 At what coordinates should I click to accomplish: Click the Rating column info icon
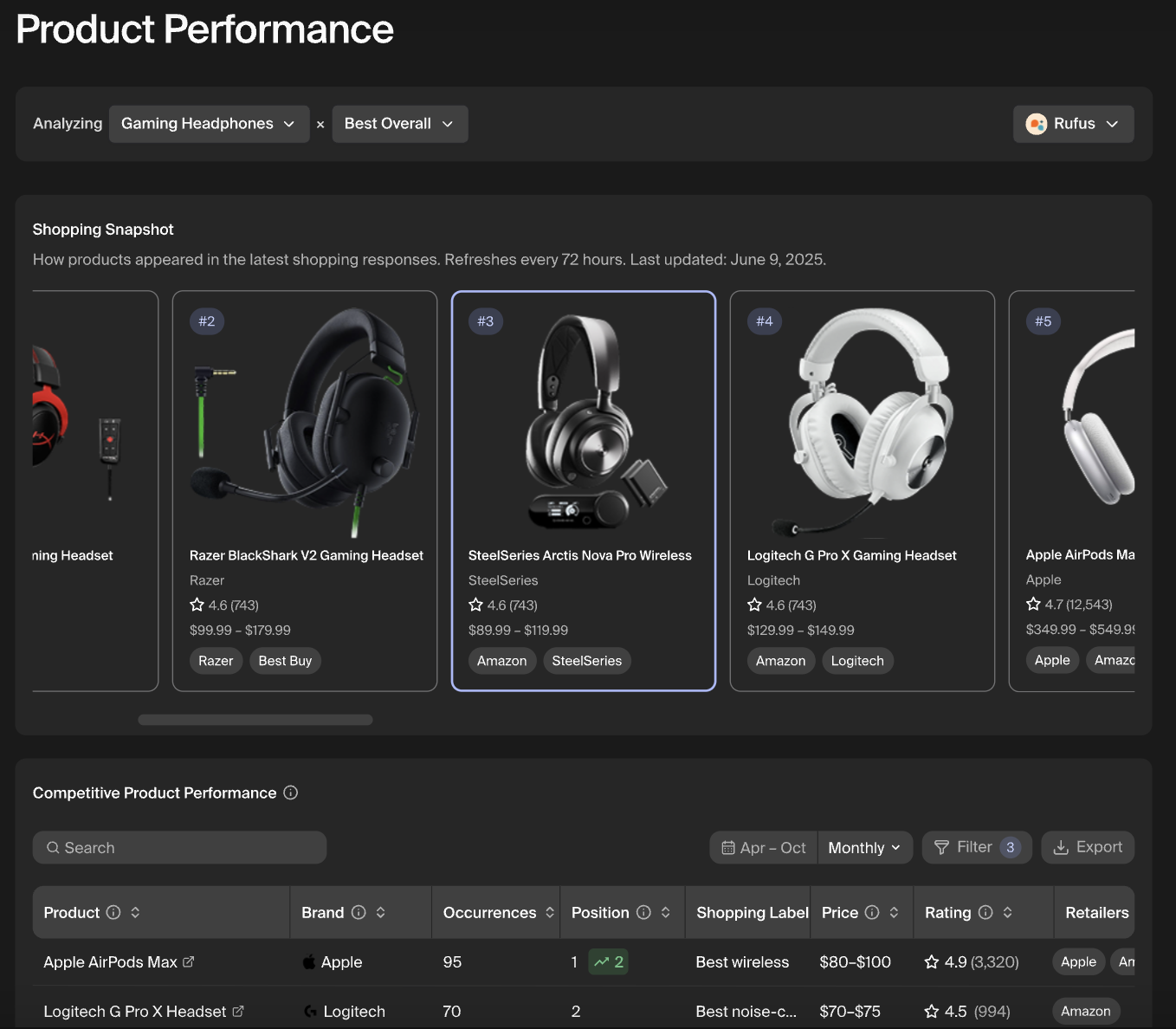985,912
